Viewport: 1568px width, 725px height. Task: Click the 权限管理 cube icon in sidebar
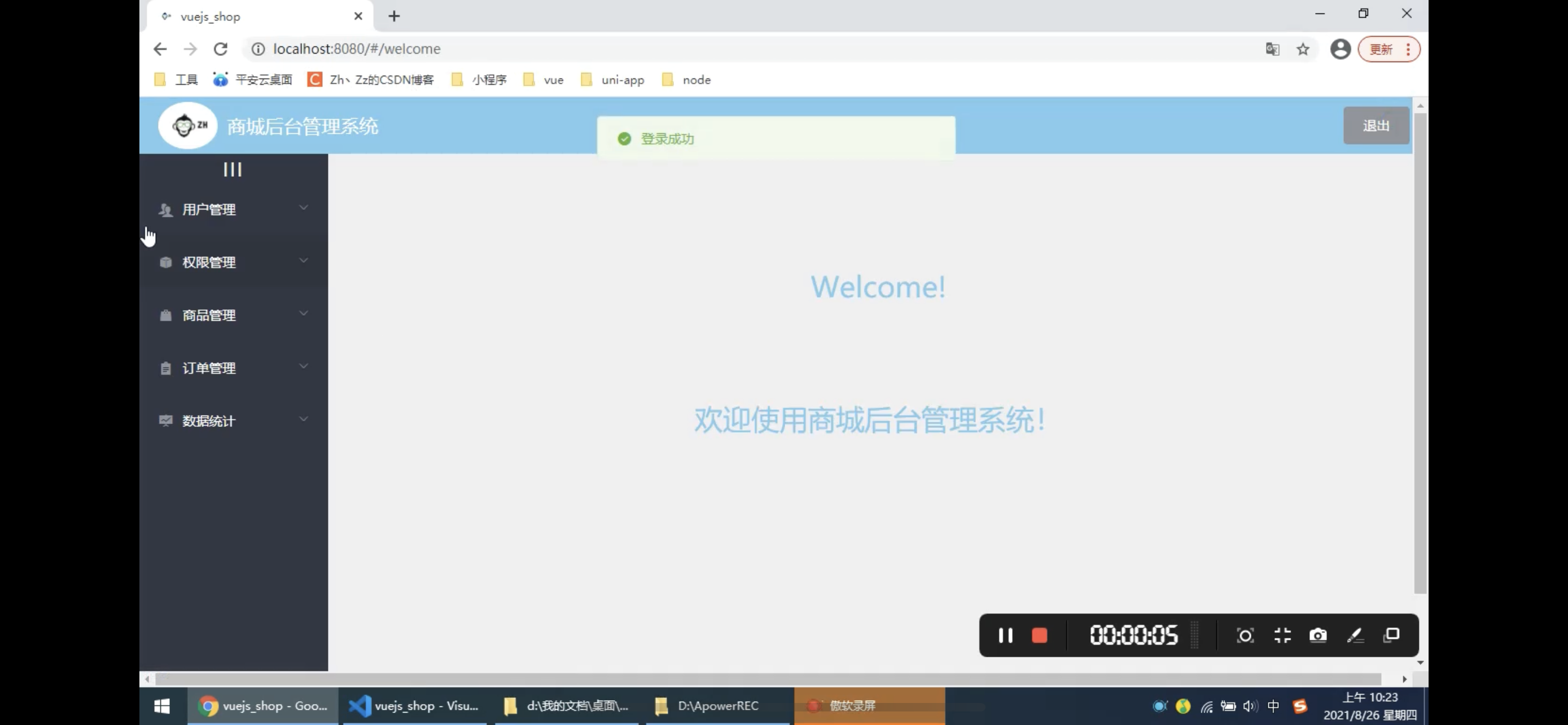(165, 263)
